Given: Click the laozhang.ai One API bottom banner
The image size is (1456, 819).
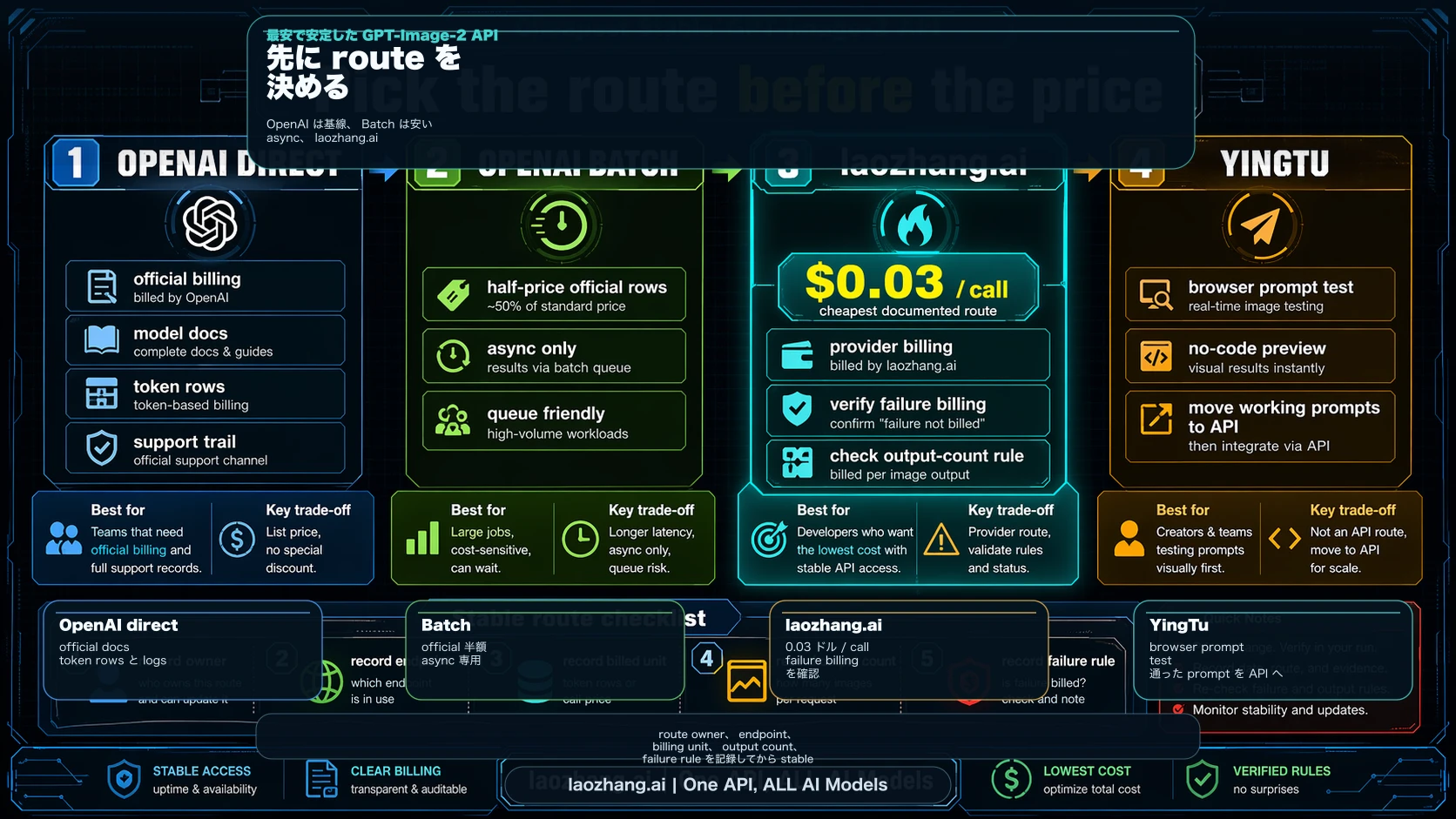Looking at the screenshot, I should [727, 784].
